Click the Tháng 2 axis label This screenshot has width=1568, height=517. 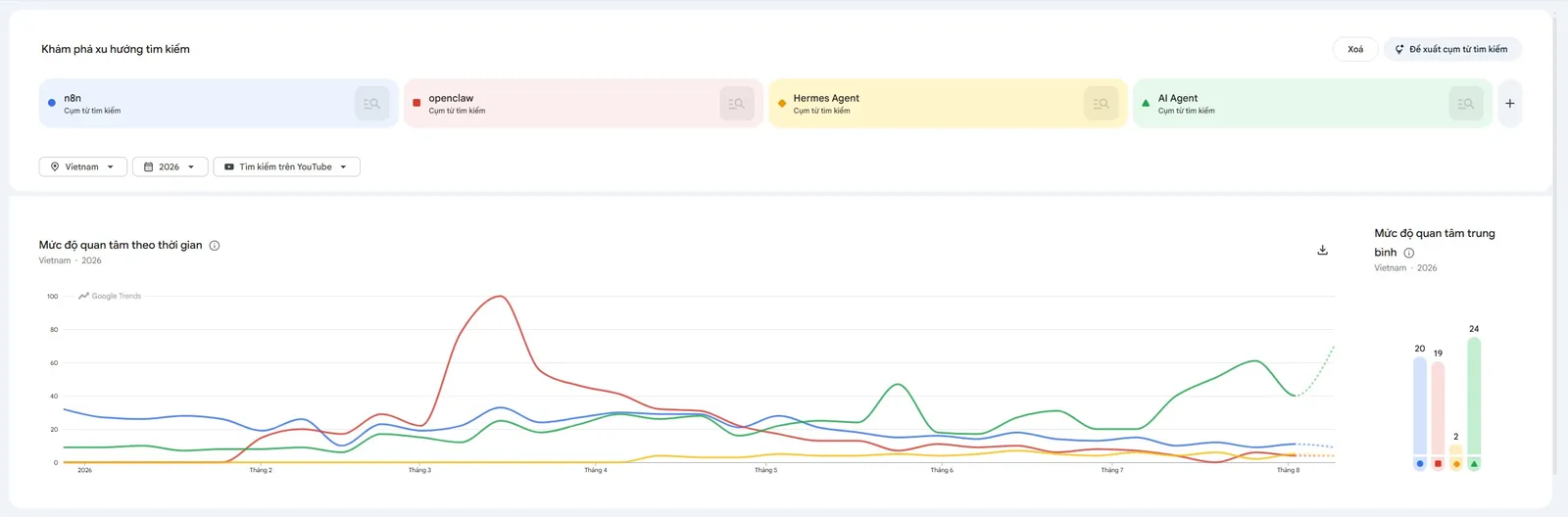tap(261, 470)
